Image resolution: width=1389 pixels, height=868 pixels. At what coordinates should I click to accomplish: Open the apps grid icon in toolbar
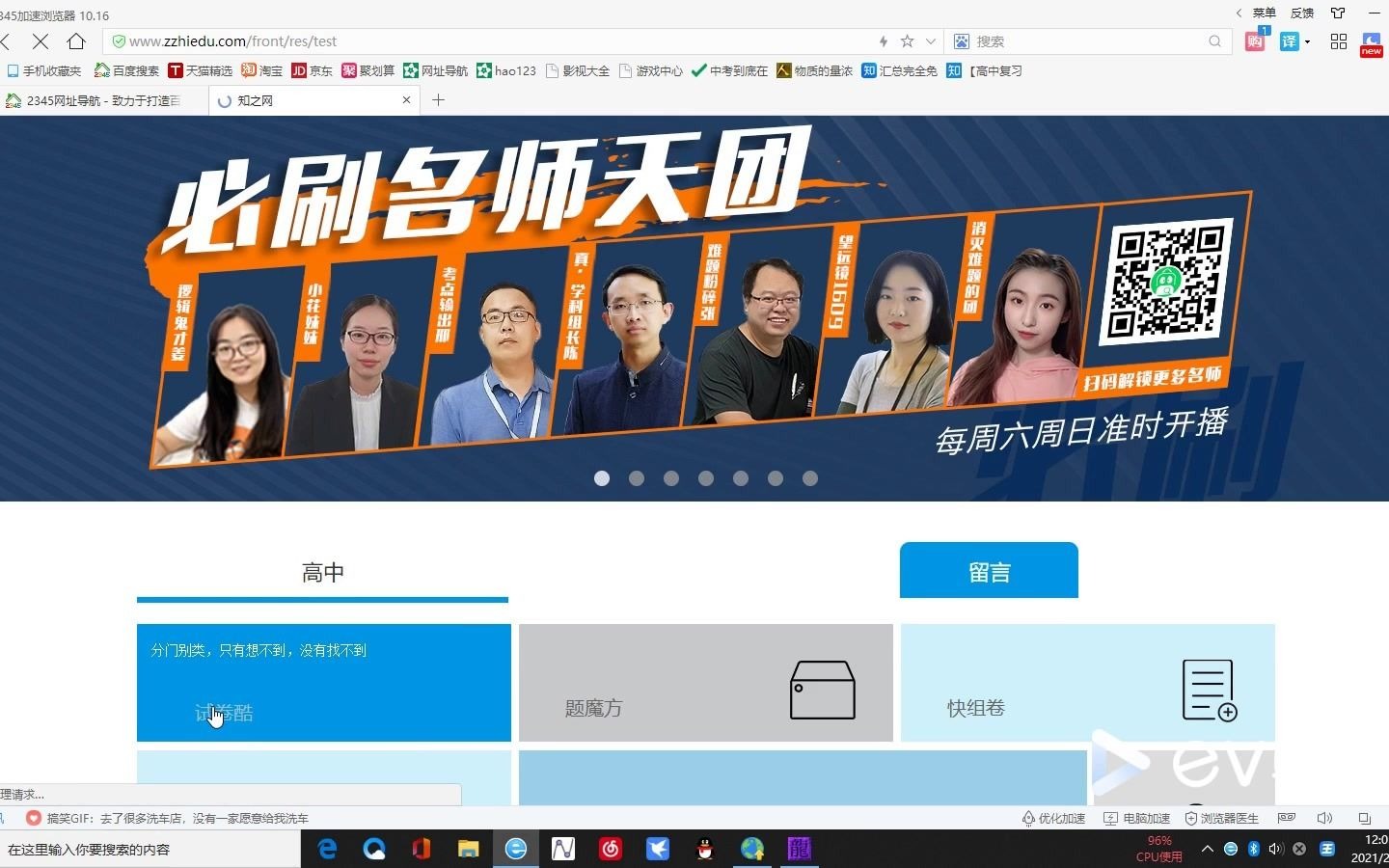pyautogui.click(x=1338, y=41)
